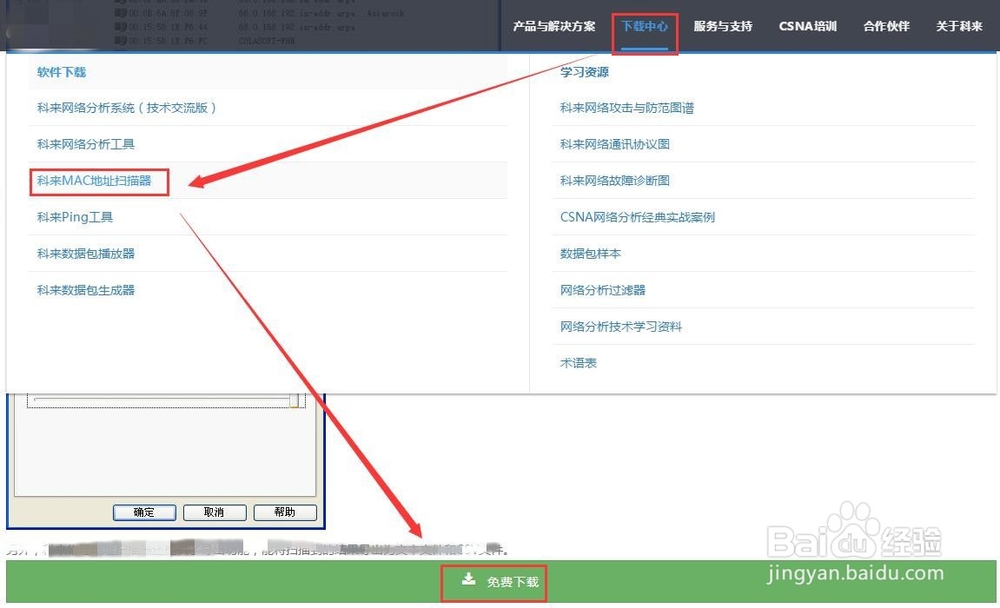This screenshot has height=608, width=1000.
Task: Open the 术语表 link
Action: tap(578, 362)
